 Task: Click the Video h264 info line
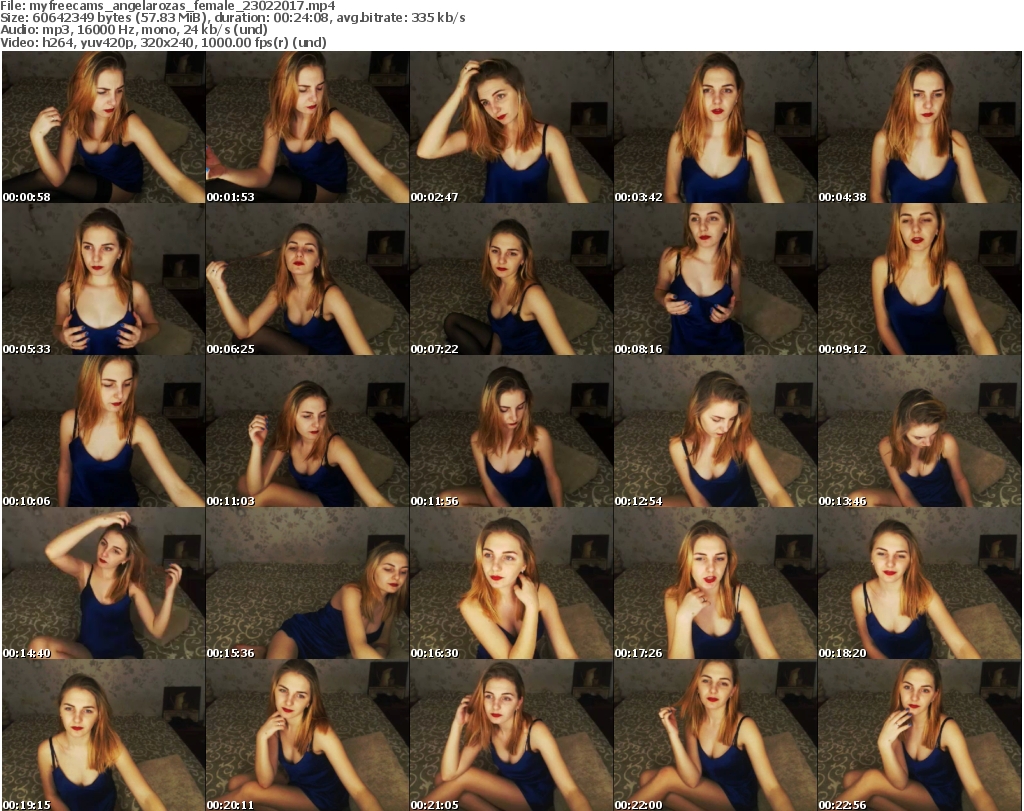point(163,42)
